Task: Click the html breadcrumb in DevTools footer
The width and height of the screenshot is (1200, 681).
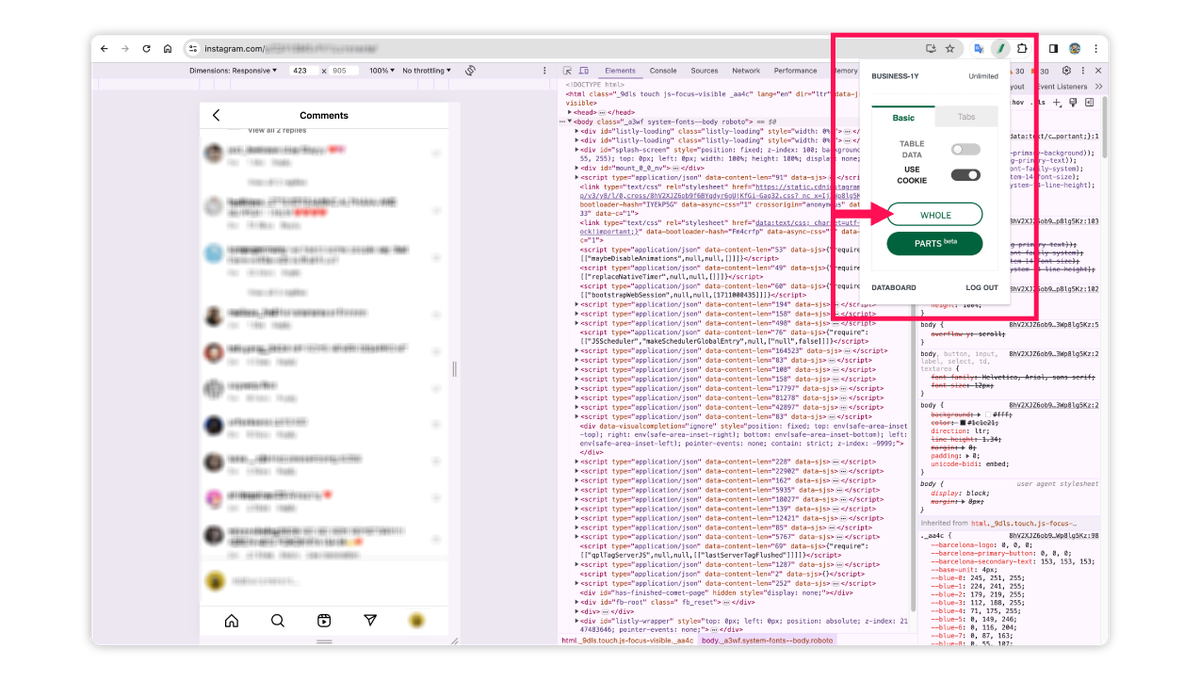Action: pos(627,641)
